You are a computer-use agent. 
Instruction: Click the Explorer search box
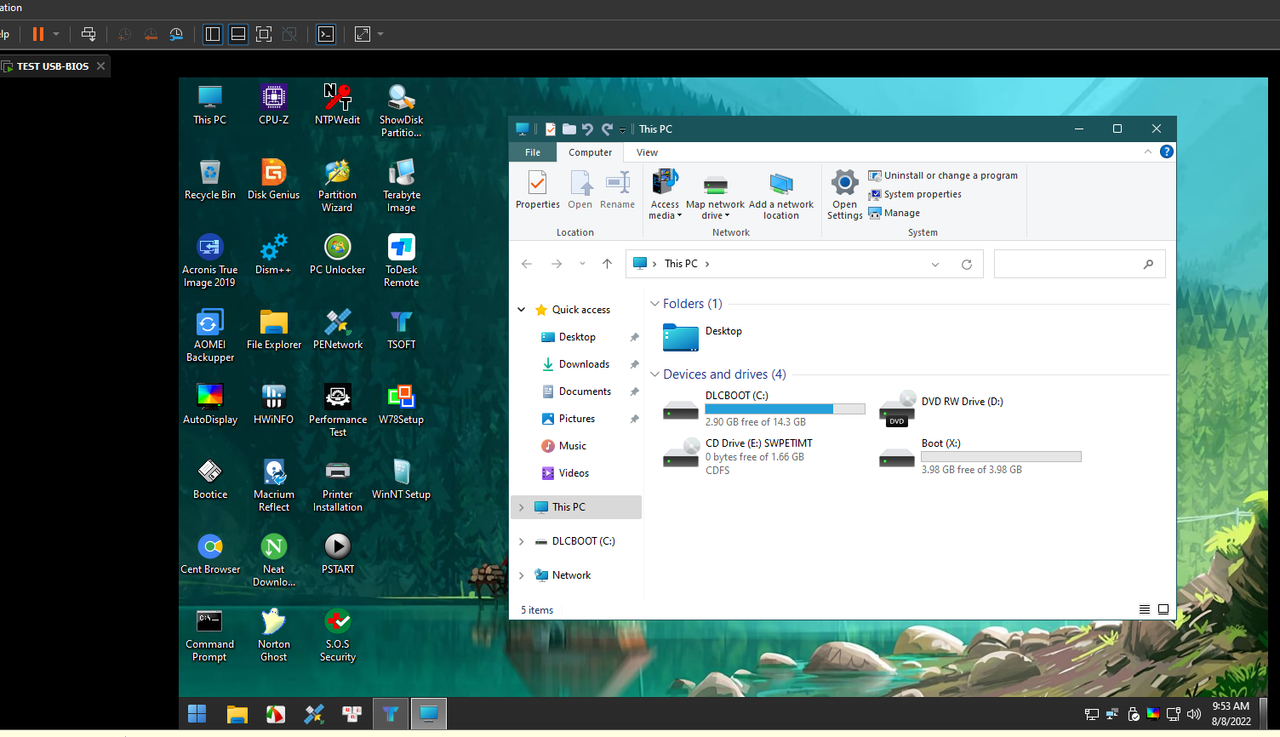(1079, 264)
